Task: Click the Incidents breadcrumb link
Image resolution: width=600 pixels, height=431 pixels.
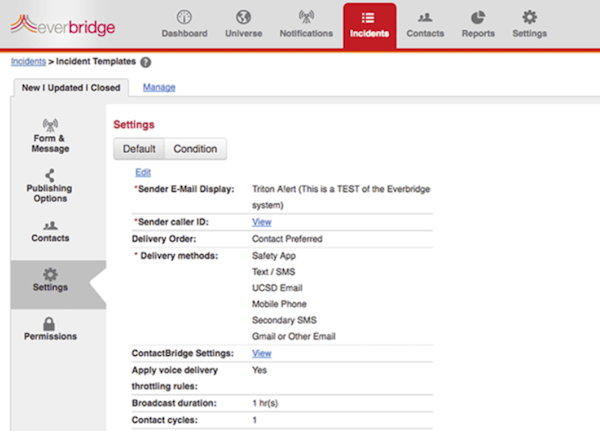Action: point(28,62)
